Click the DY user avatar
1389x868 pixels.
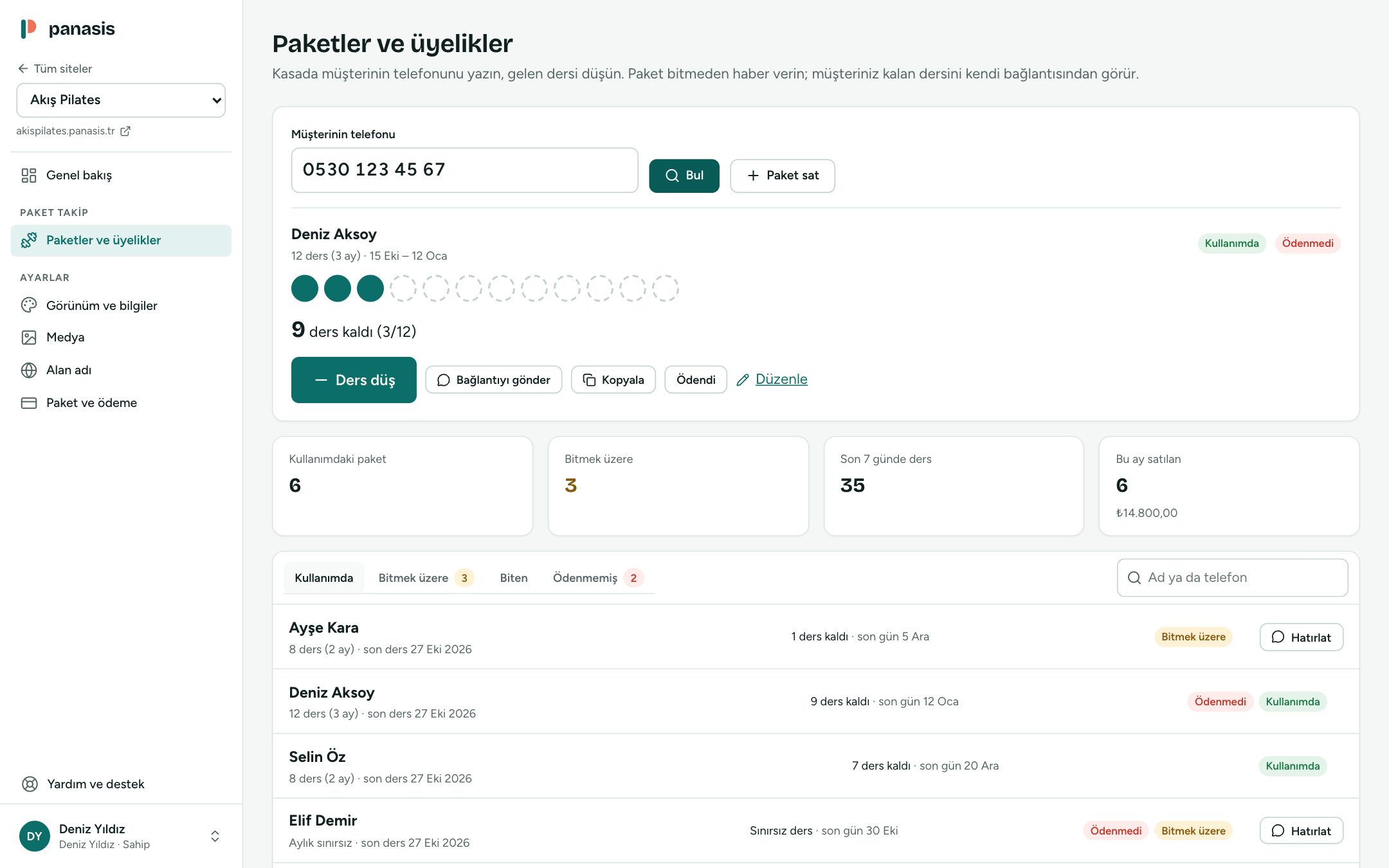[35, 836]
